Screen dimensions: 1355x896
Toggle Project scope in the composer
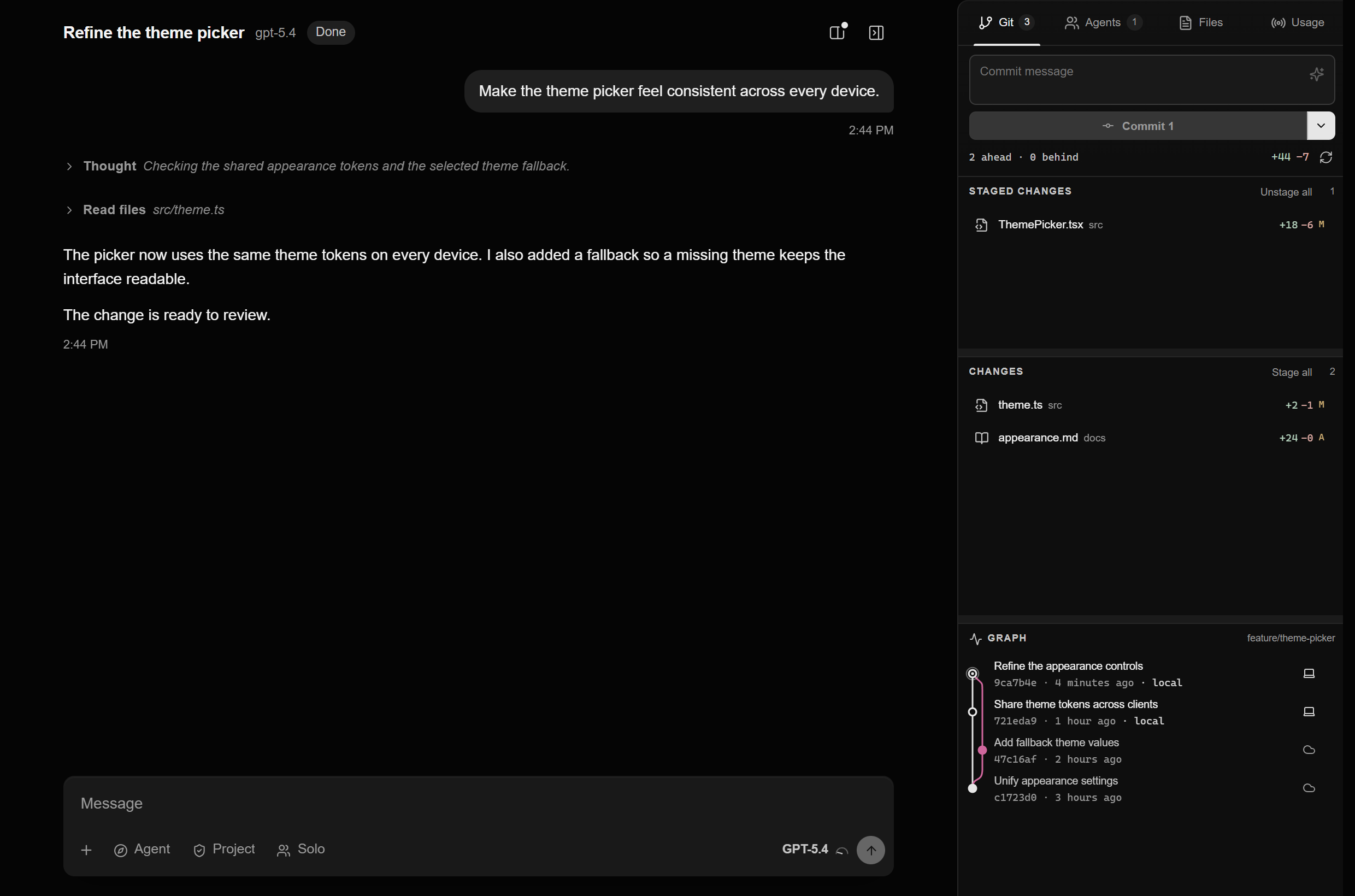(224, 849)
